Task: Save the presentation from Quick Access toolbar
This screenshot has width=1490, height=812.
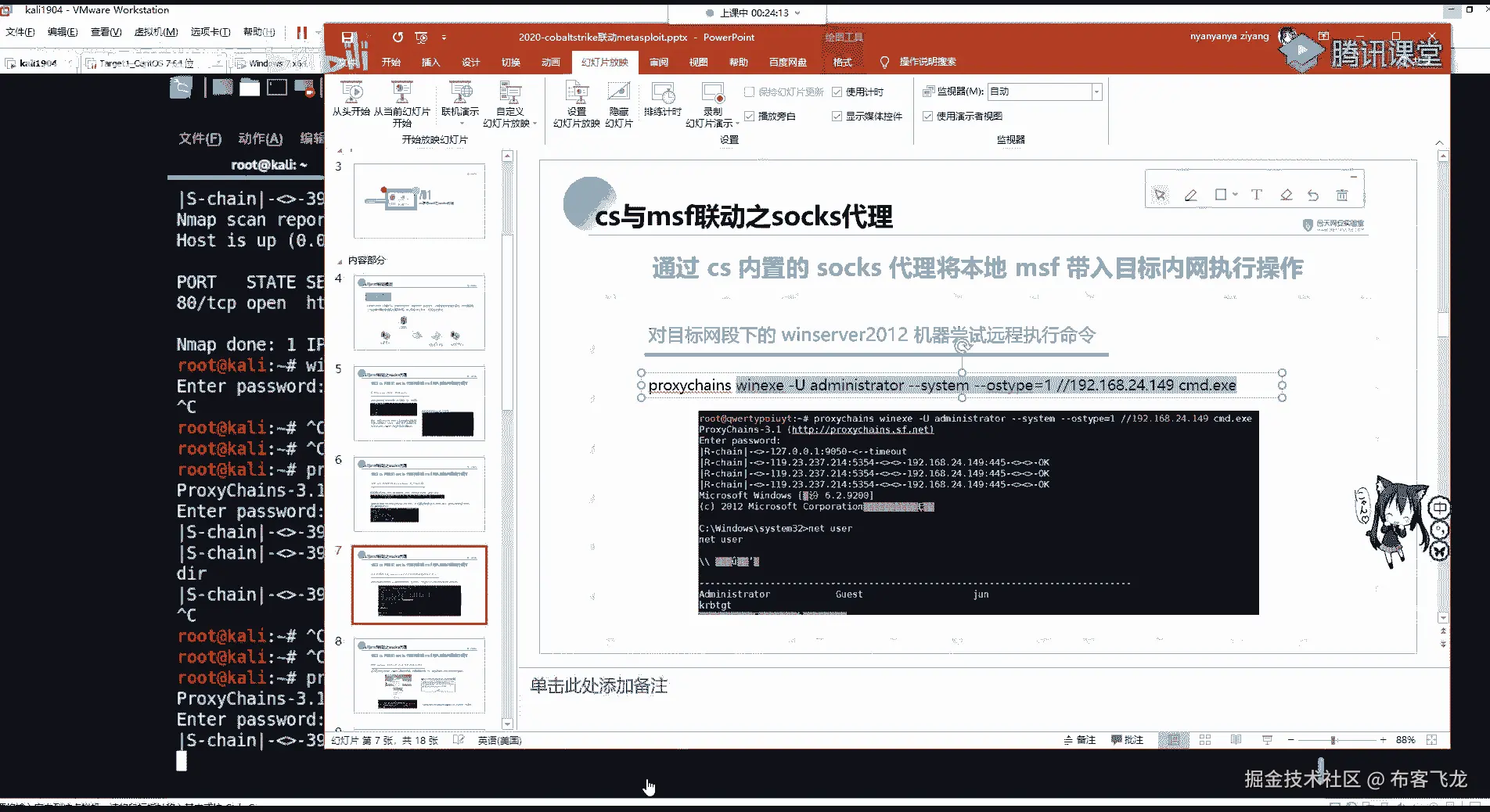Action: point(349,38)
